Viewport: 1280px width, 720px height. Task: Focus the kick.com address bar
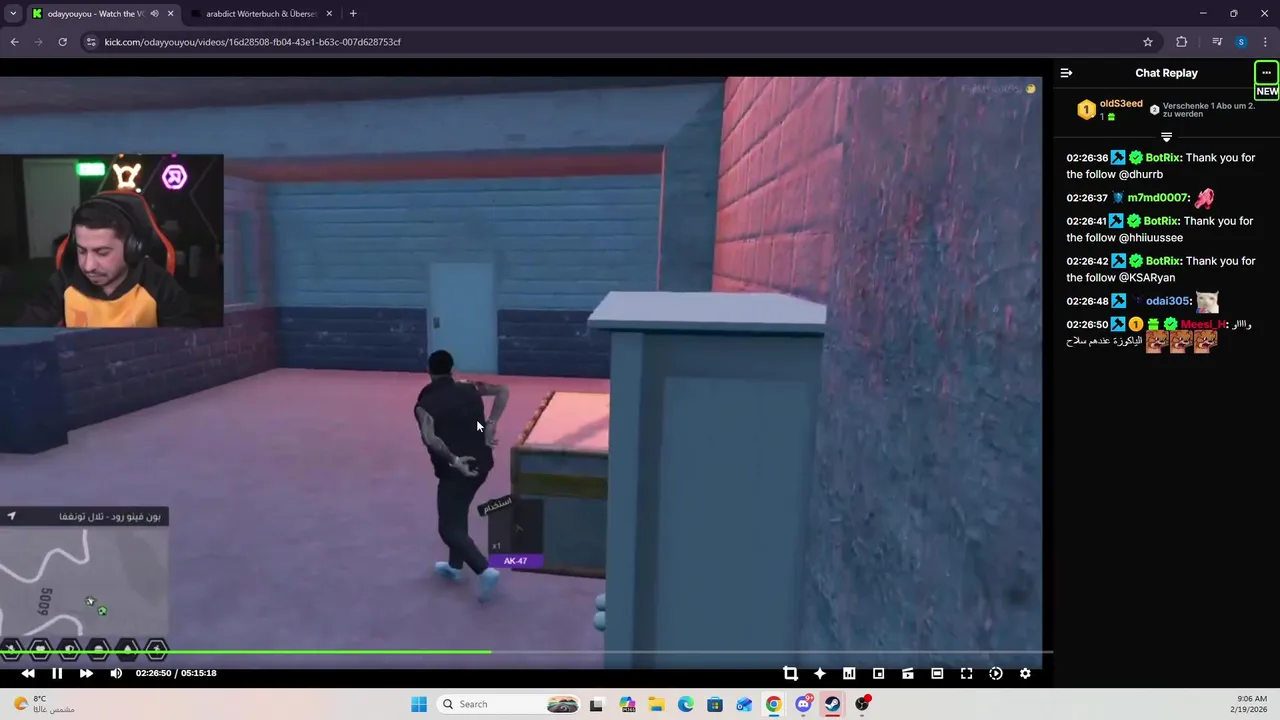pyautogui.click(x=620, y=42)
